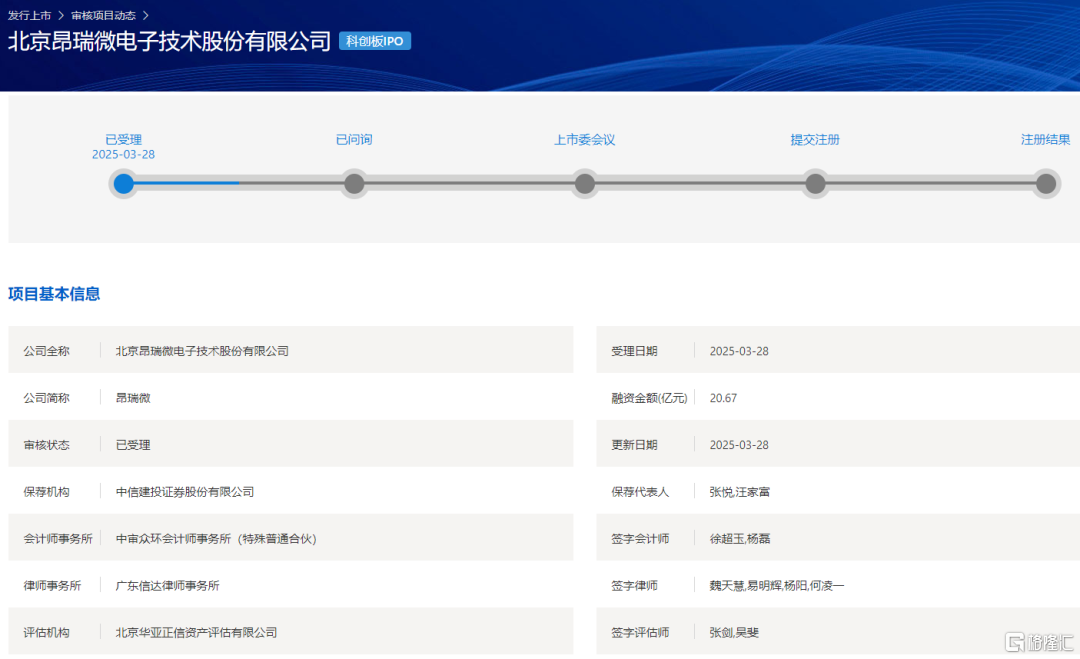Click the financing amount 20.67

pyautogui.click(x=723, y=398)
